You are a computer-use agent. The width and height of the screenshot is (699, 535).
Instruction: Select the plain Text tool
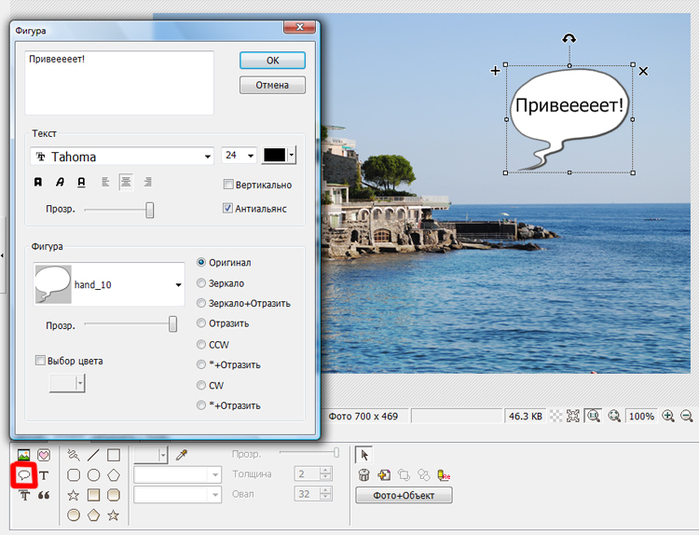tap(44, 475)
